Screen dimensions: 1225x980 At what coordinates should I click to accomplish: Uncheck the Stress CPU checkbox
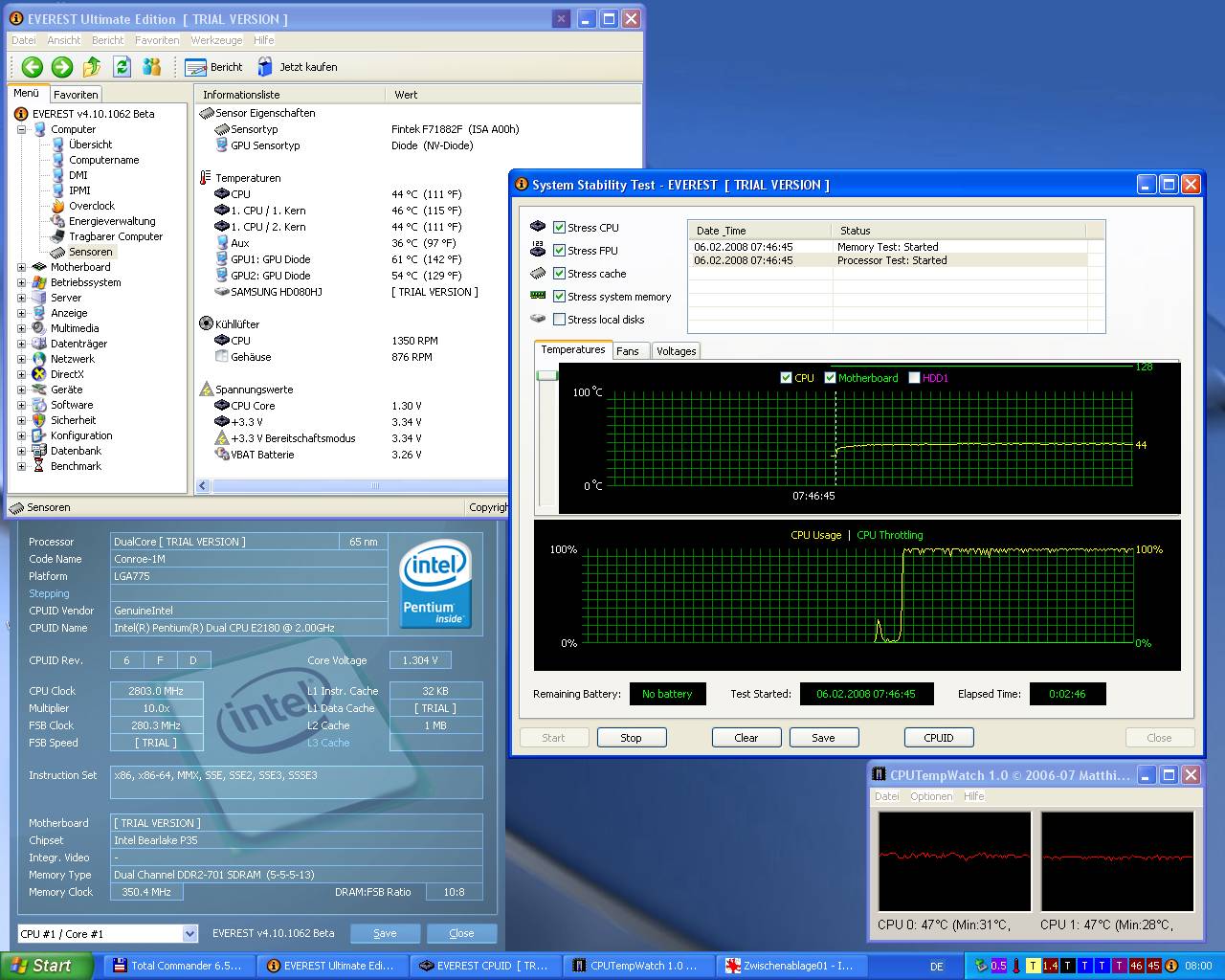560,228
